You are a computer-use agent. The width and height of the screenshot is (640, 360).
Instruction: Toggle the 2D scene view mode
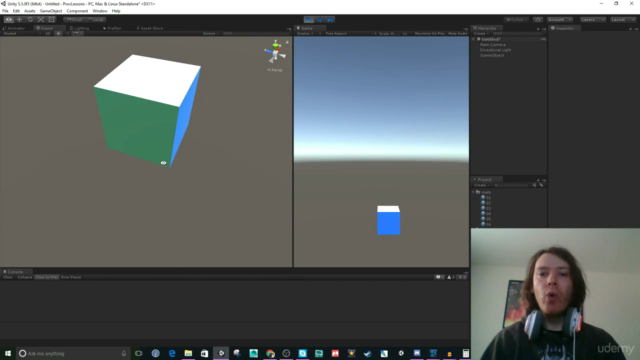coord(48,33)
